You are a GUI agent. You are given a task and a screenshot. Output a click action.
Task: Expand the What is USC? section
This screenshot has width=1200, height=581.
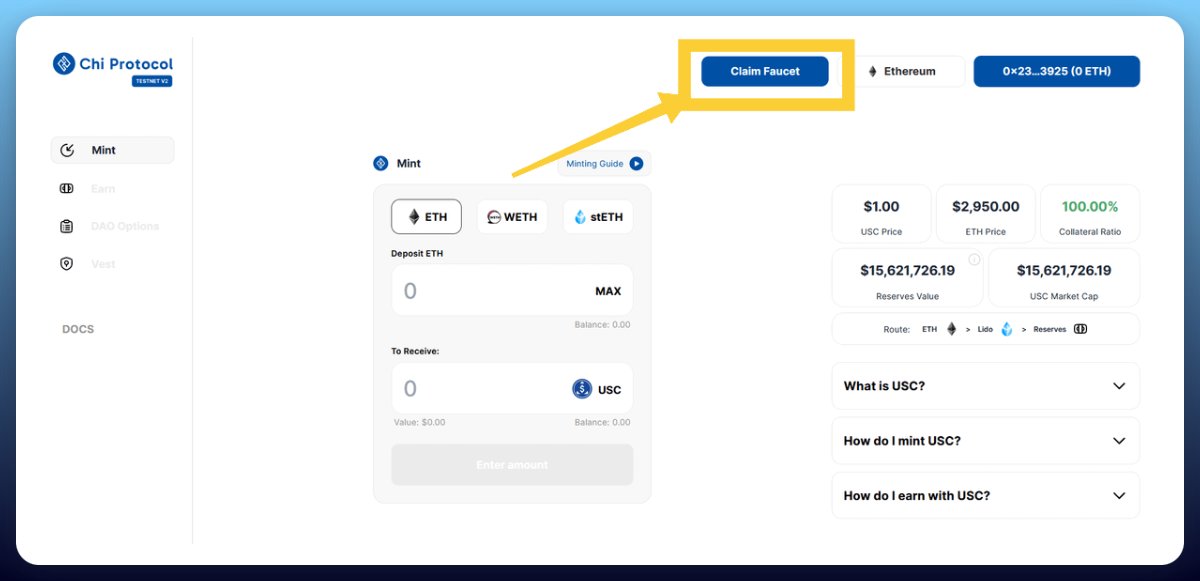coord(985,386)
